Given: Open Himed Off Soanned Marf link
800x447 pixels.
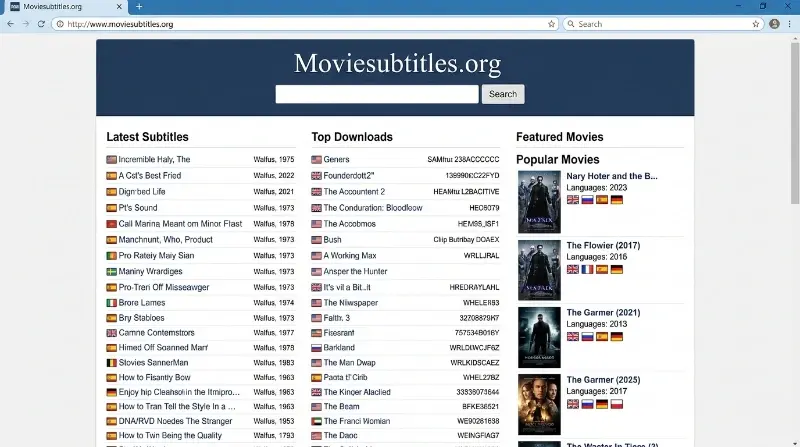Looking at the screenshot, I should 163,347.
